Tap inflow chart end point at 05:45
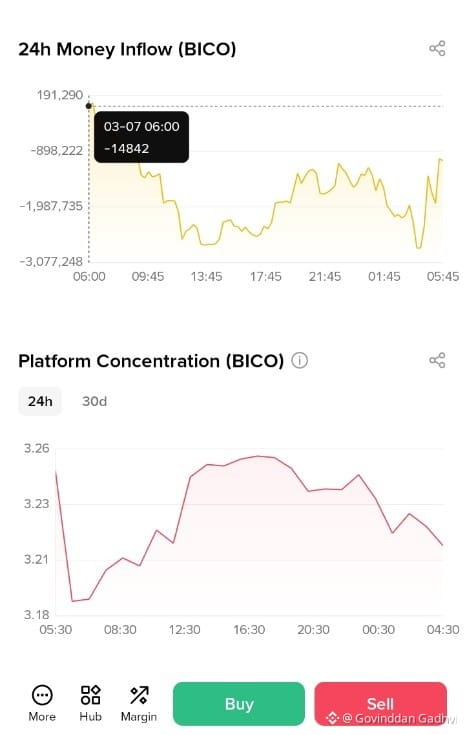 pos(441,160)
